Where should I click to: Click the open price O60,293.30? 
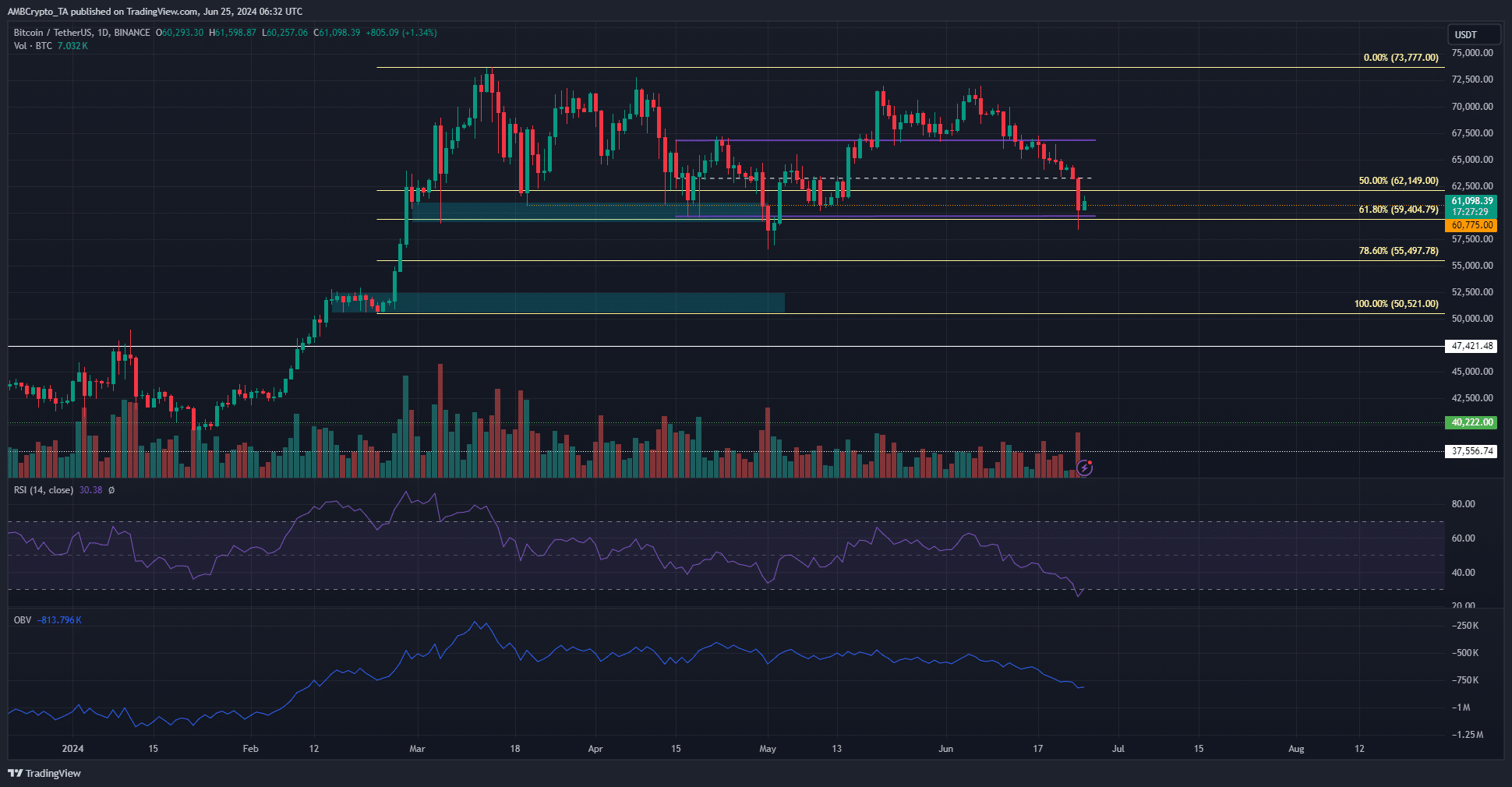coord(179,33)
